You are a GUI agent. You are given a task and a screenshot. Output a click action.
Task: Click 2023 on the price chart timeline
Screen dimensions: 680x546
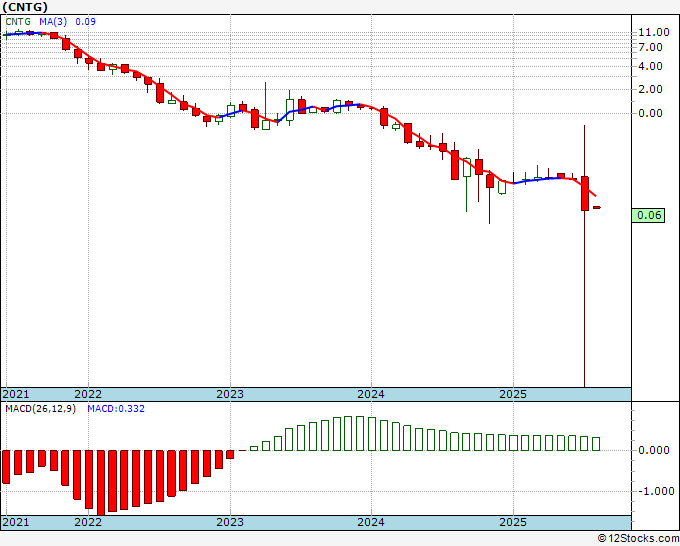point(230,394)
